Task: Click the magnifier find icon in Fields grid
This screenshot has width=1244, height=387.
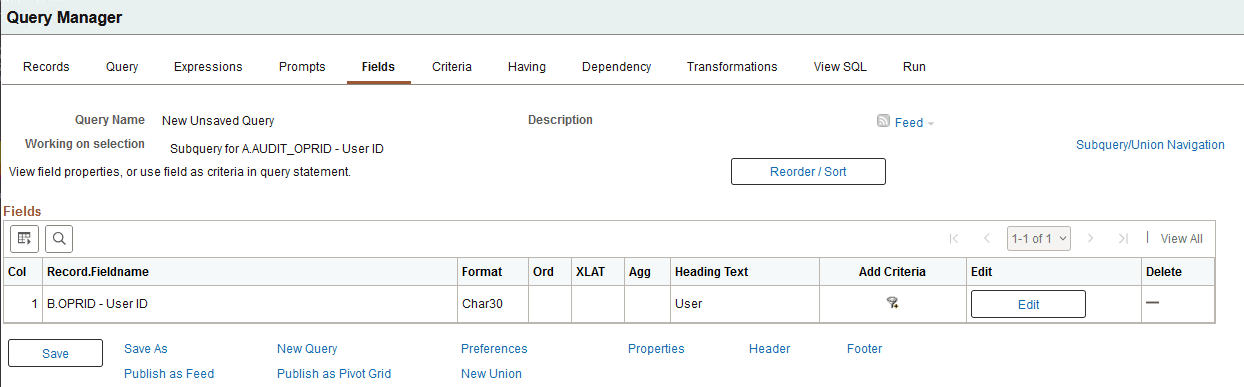Action: (59, 238)
